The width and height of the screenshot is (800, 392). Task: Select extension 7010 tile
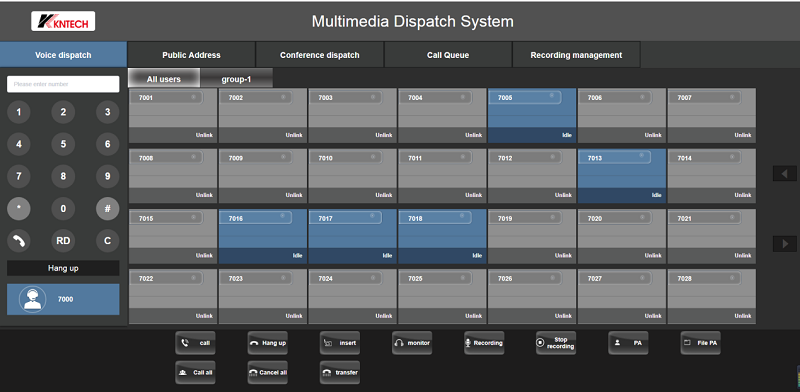(x=353, y=176)
